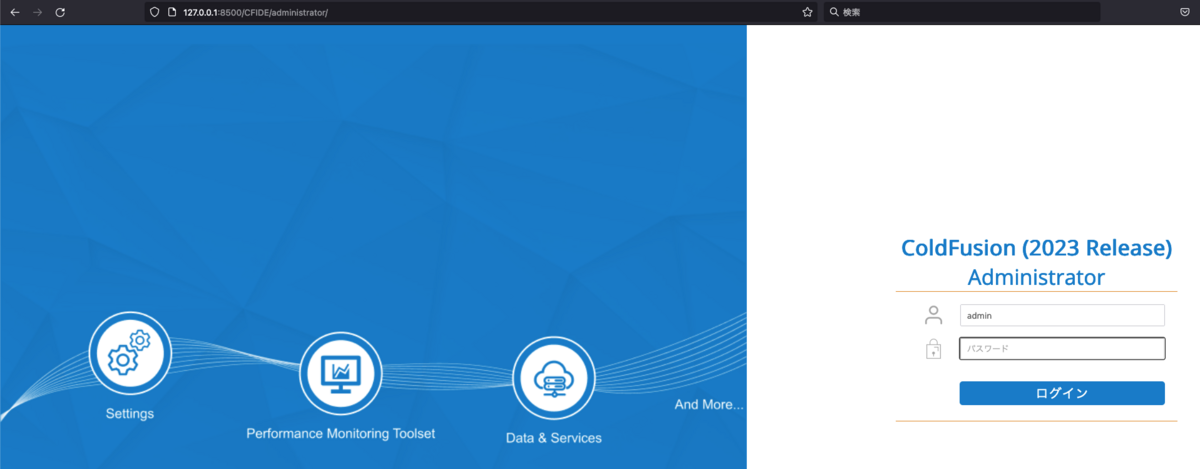
Task: Click the Performance Monitoring Toolset monitor icon
Action: (x=341, y=373)
